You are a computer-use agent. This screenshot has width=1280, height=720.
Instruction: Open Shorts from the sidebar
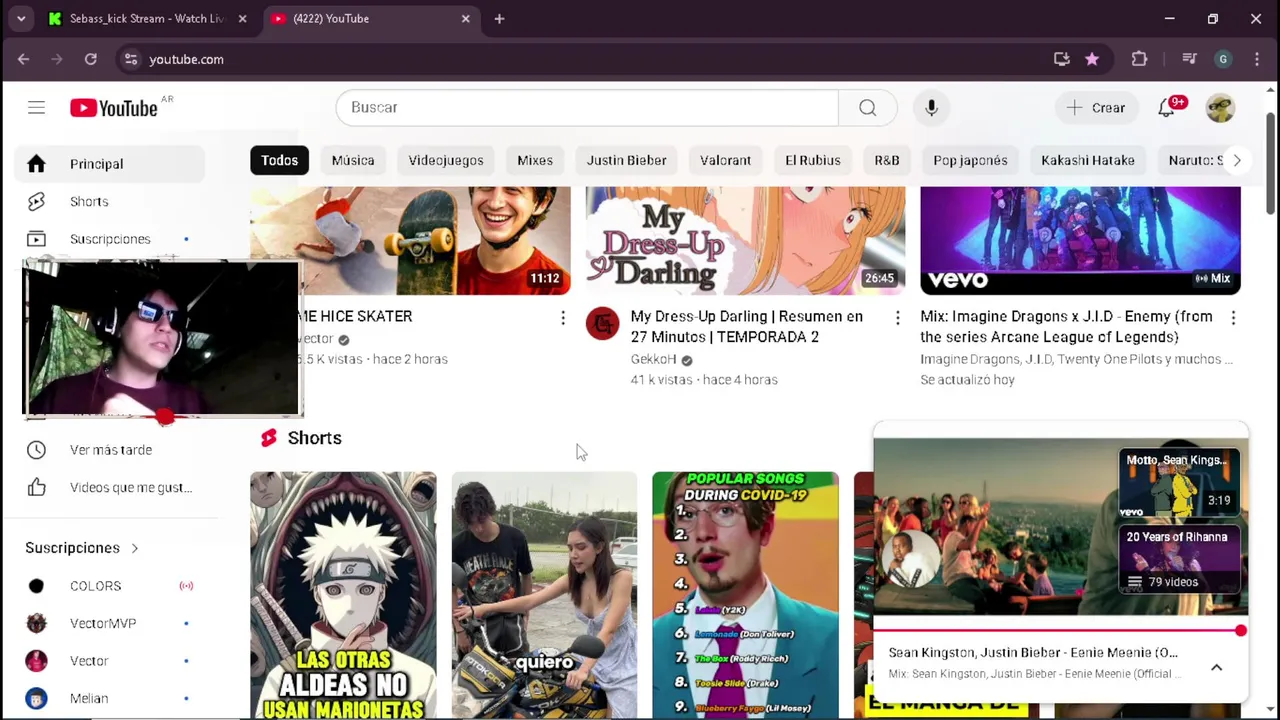pos(110,201)
